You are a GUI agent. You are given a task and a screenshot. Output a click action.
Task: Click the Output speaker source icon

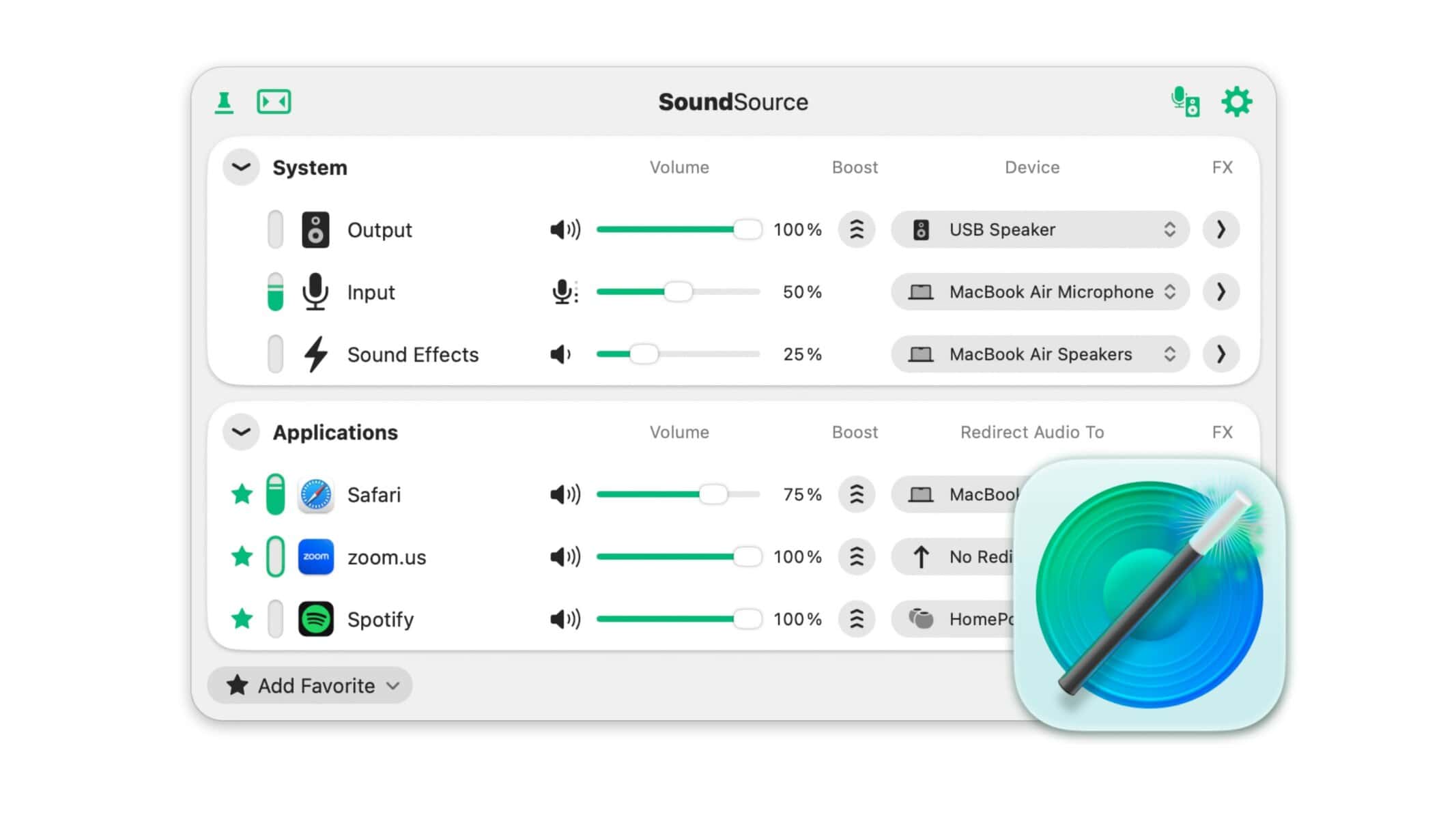315,230
